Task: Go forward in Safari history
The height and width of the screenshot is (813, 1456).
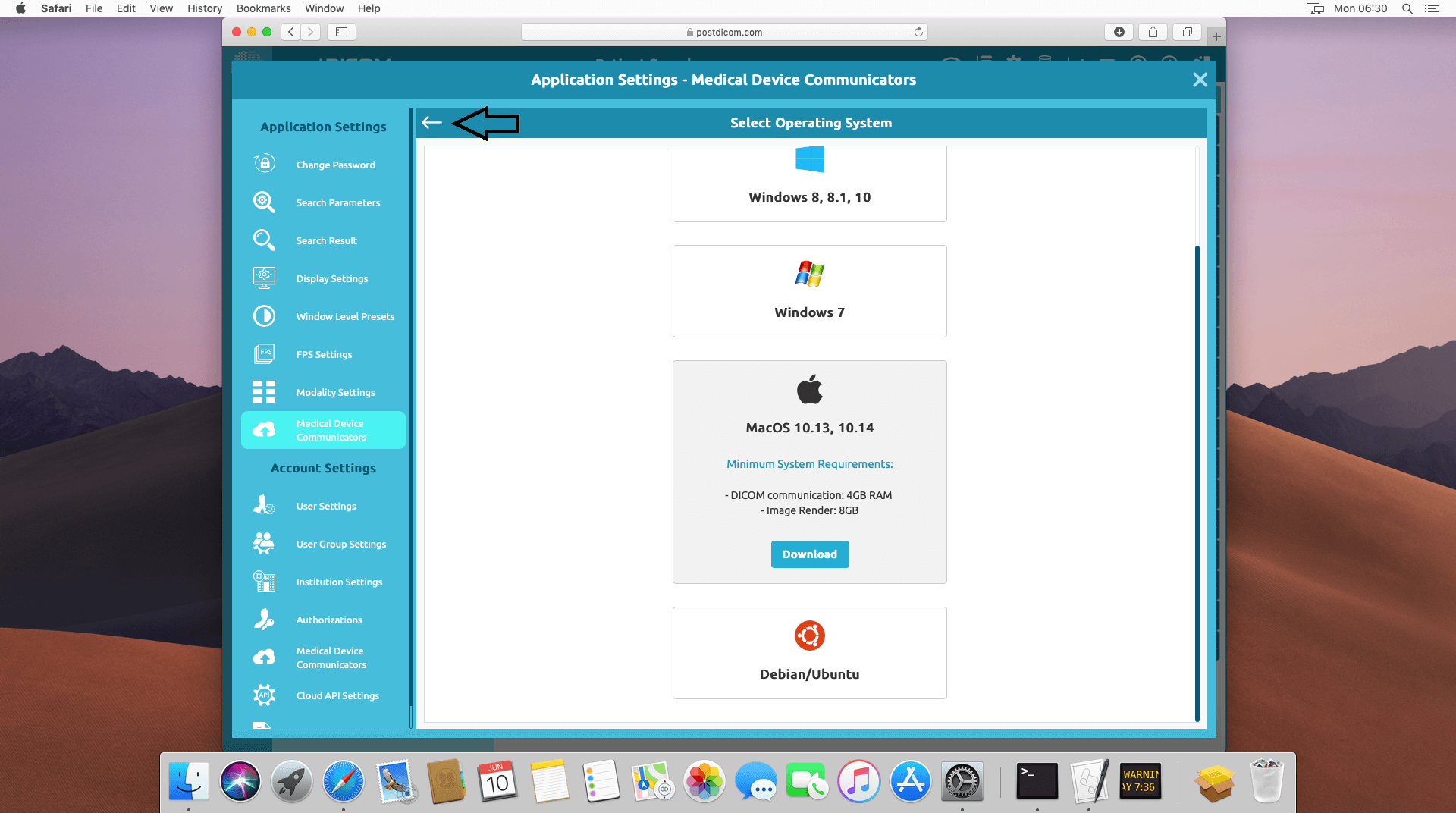Action: (311, 32)
